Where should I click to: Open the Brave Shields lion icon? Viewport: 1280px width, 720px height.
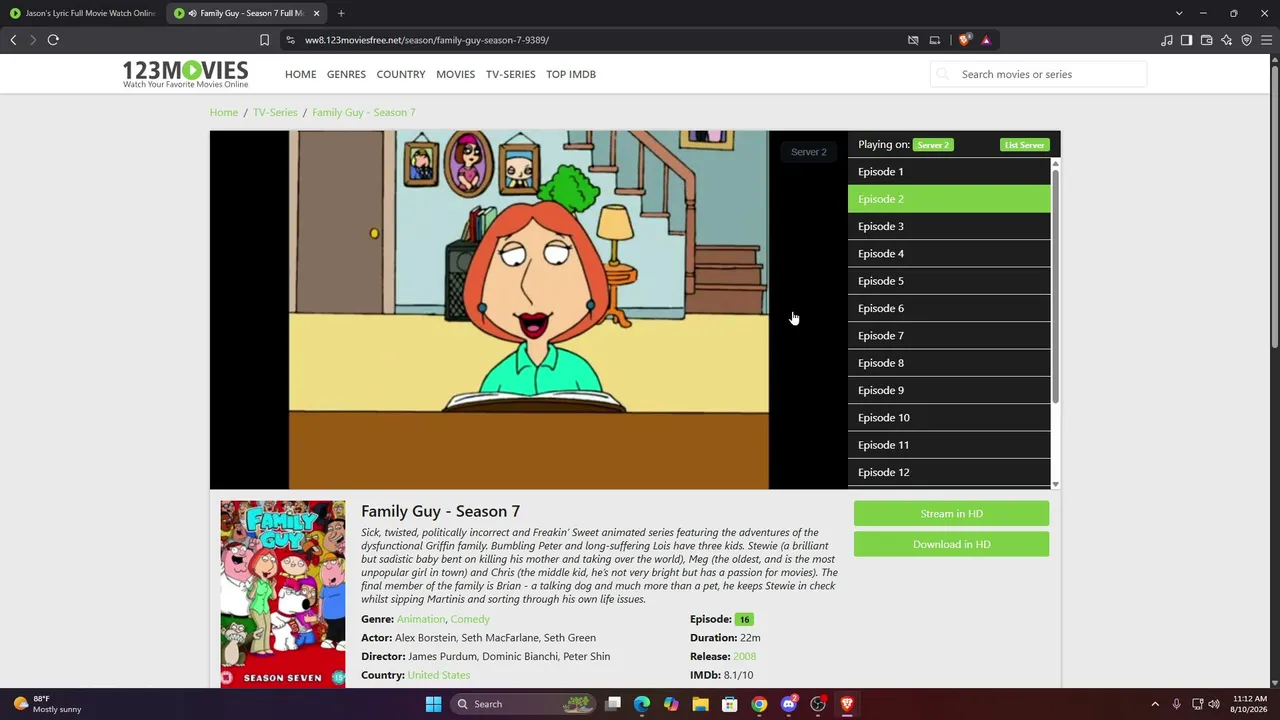click(x=964, y=40)
